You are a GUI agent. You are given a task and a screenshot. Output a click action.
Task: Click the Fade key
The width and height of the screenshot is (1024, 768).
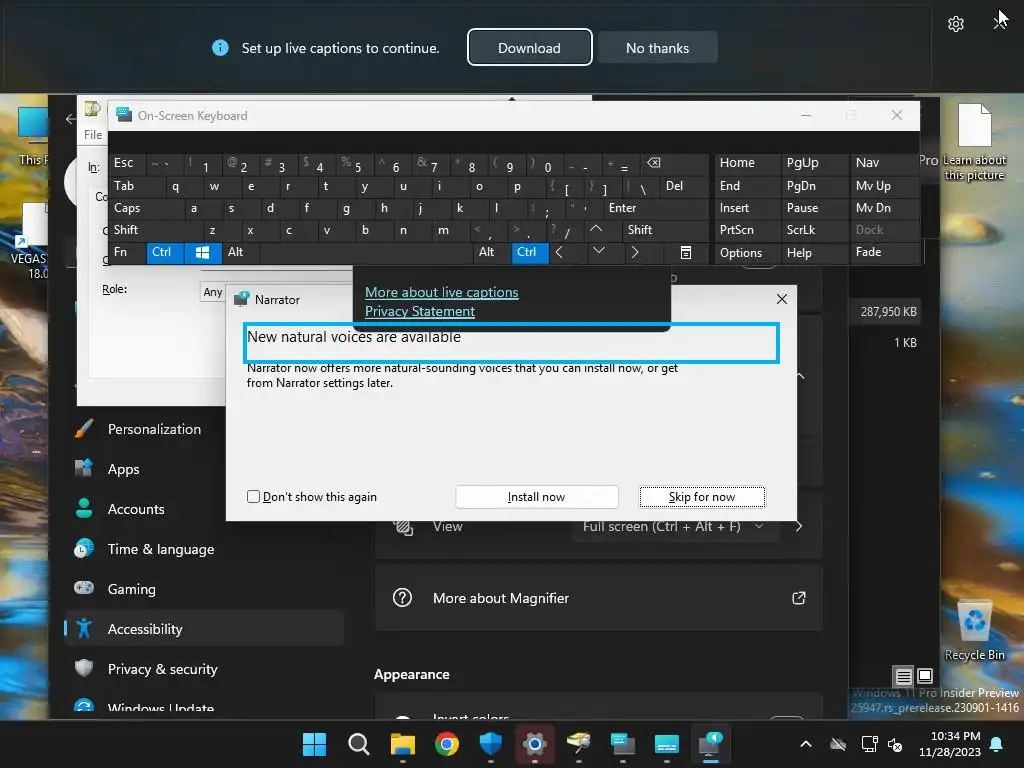(884, 252)
